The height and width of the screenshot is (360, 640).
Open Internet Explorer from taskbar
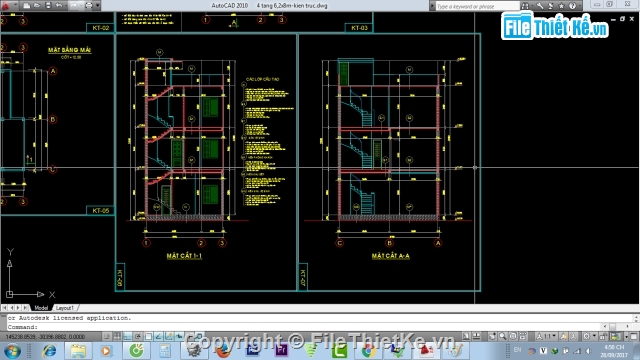(49, 351)
